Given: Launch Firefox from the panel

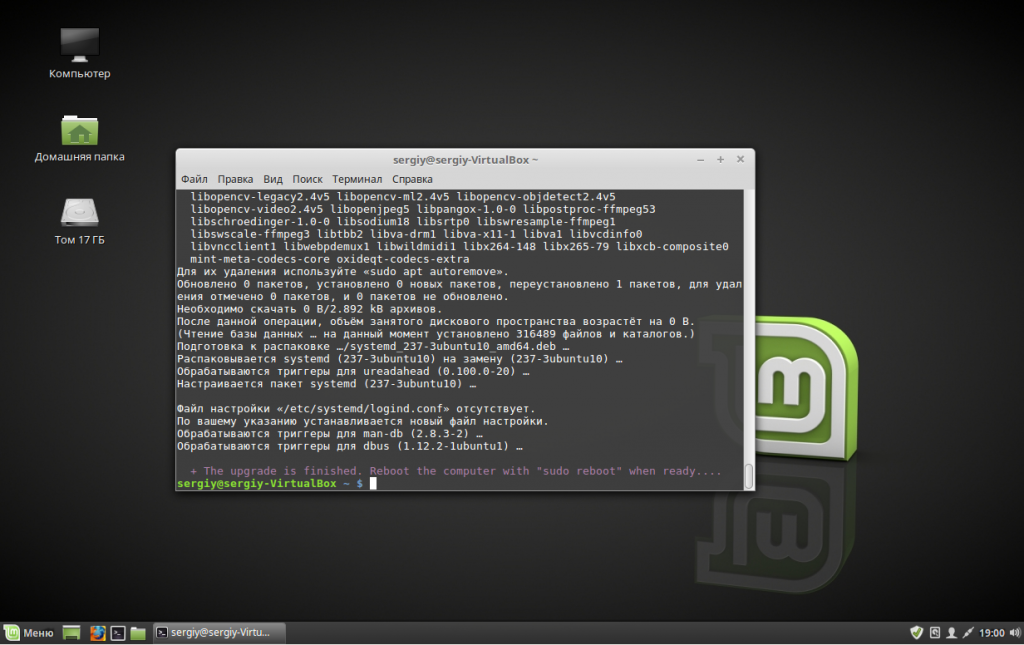Looking at the screenshot, I should 97,632.
